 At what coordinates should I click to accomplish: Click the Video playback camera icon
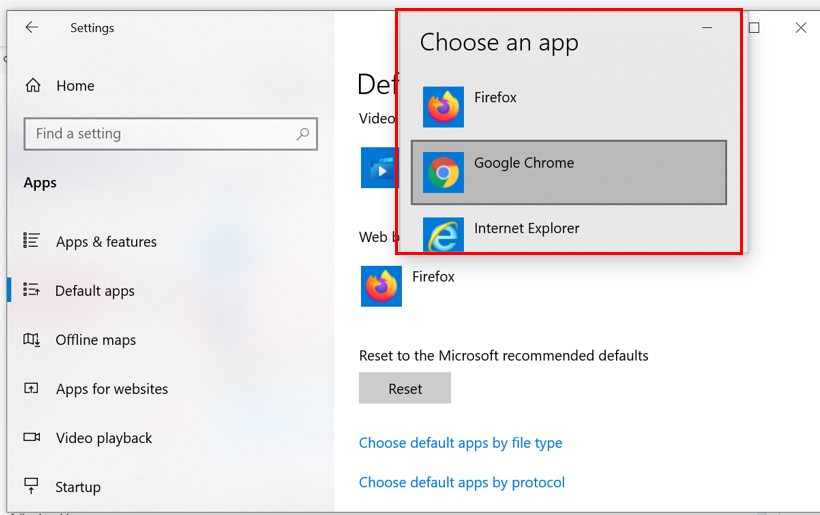(31, 437)
